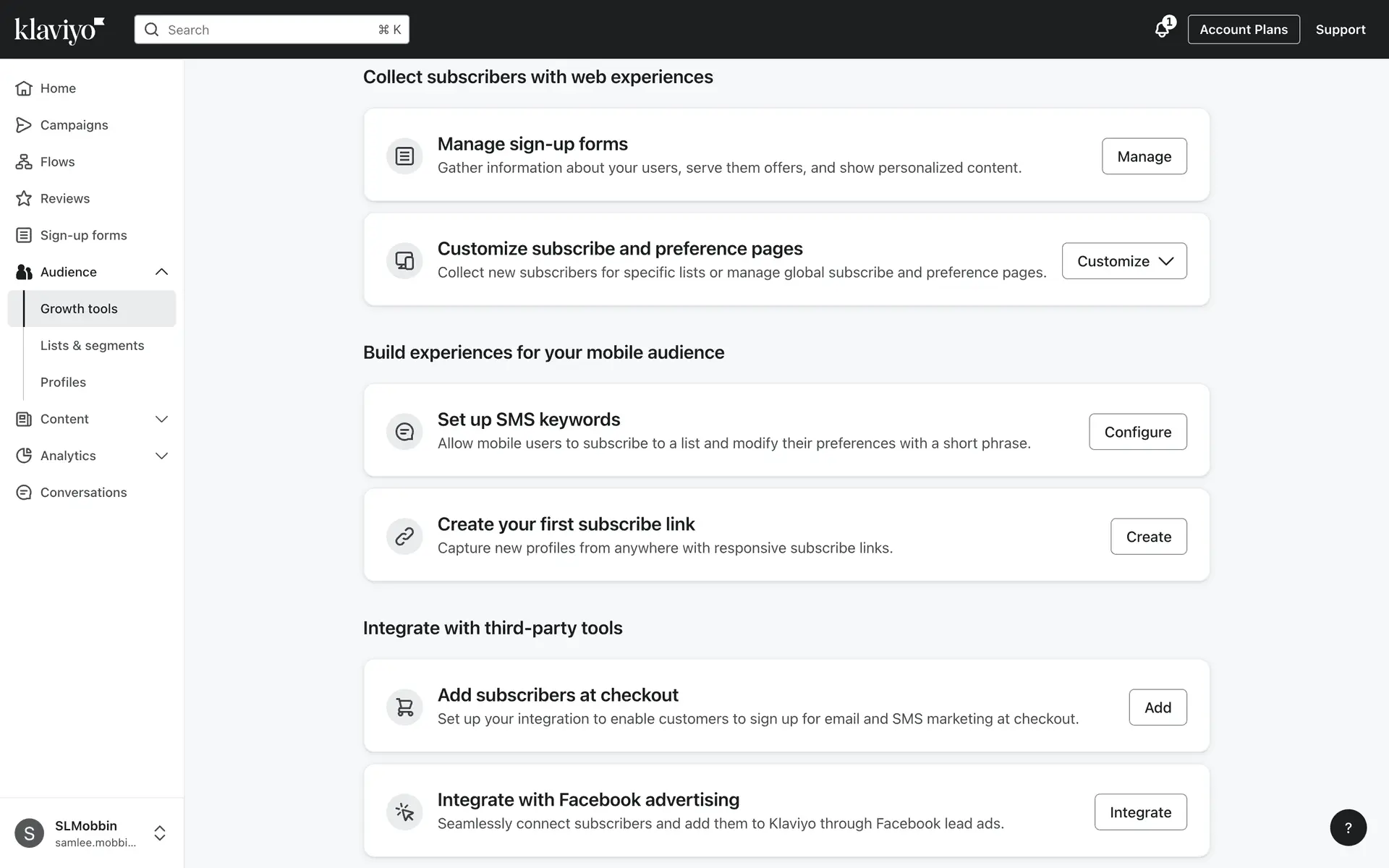Click the subscribe link chain icon
The height and width of the screenshot is (868, 1389).
[404, 536]
